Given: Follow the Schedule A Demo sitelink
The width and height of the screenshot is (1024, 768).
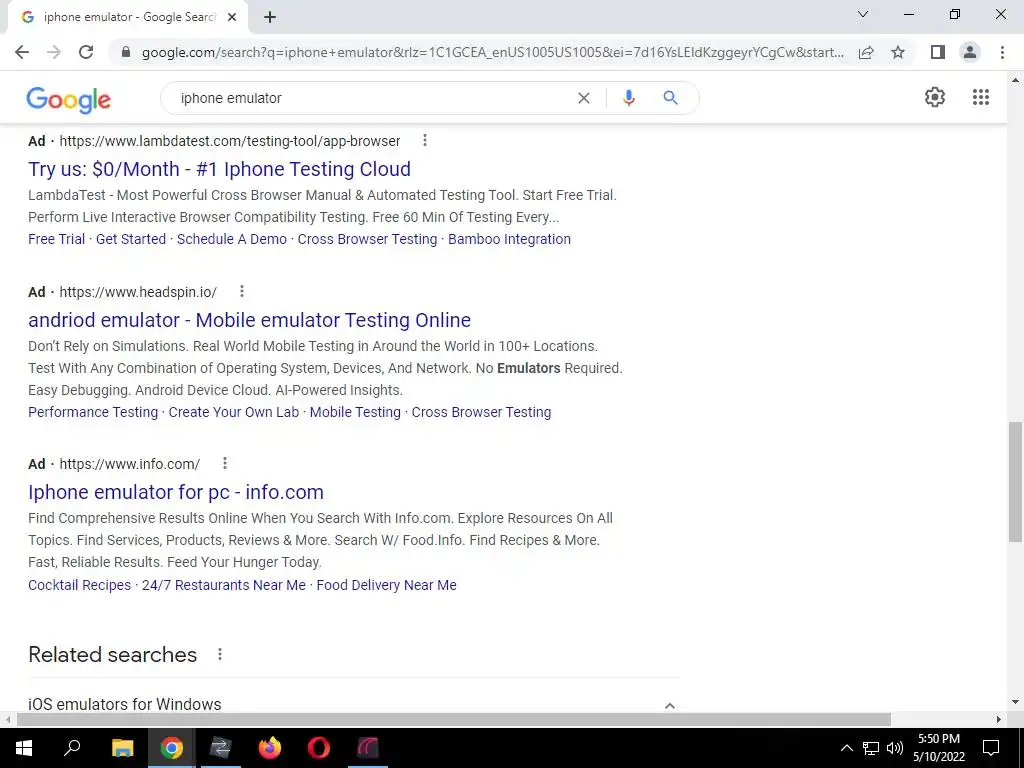Looking at the screenshot, I should click(232, 239).
